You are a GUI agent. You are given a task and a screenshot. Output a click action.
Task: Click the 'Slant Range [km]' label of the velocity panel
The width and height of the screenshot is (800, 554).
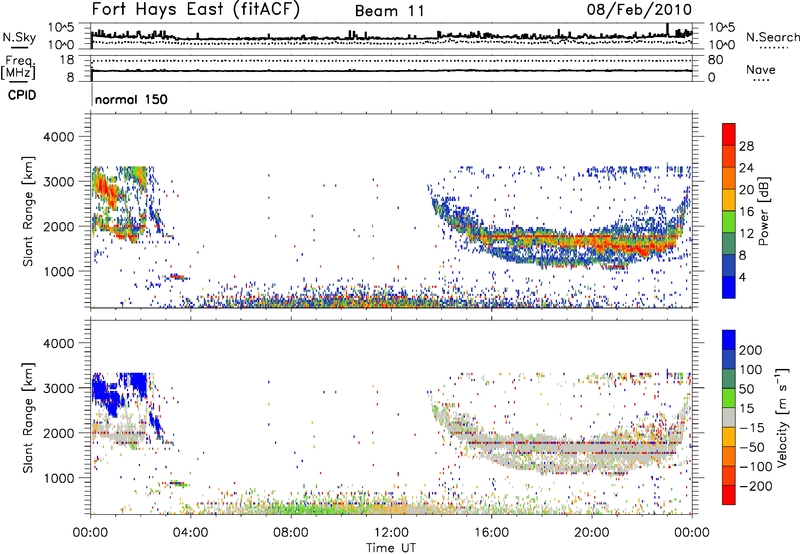(x=28, y=417)
